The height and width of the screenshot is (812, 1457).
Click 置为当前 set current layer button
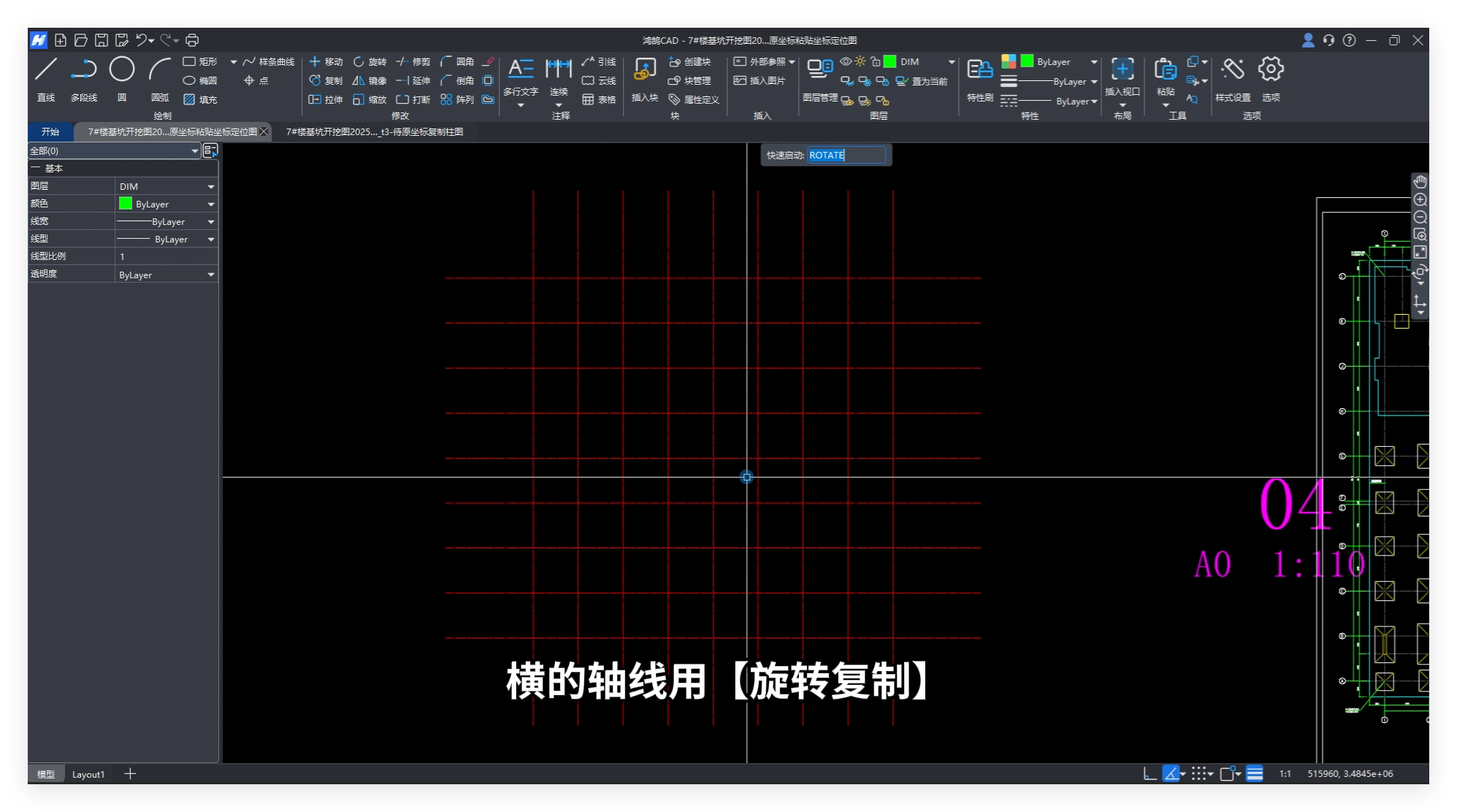pyautogui.click(x=922, y=81)
